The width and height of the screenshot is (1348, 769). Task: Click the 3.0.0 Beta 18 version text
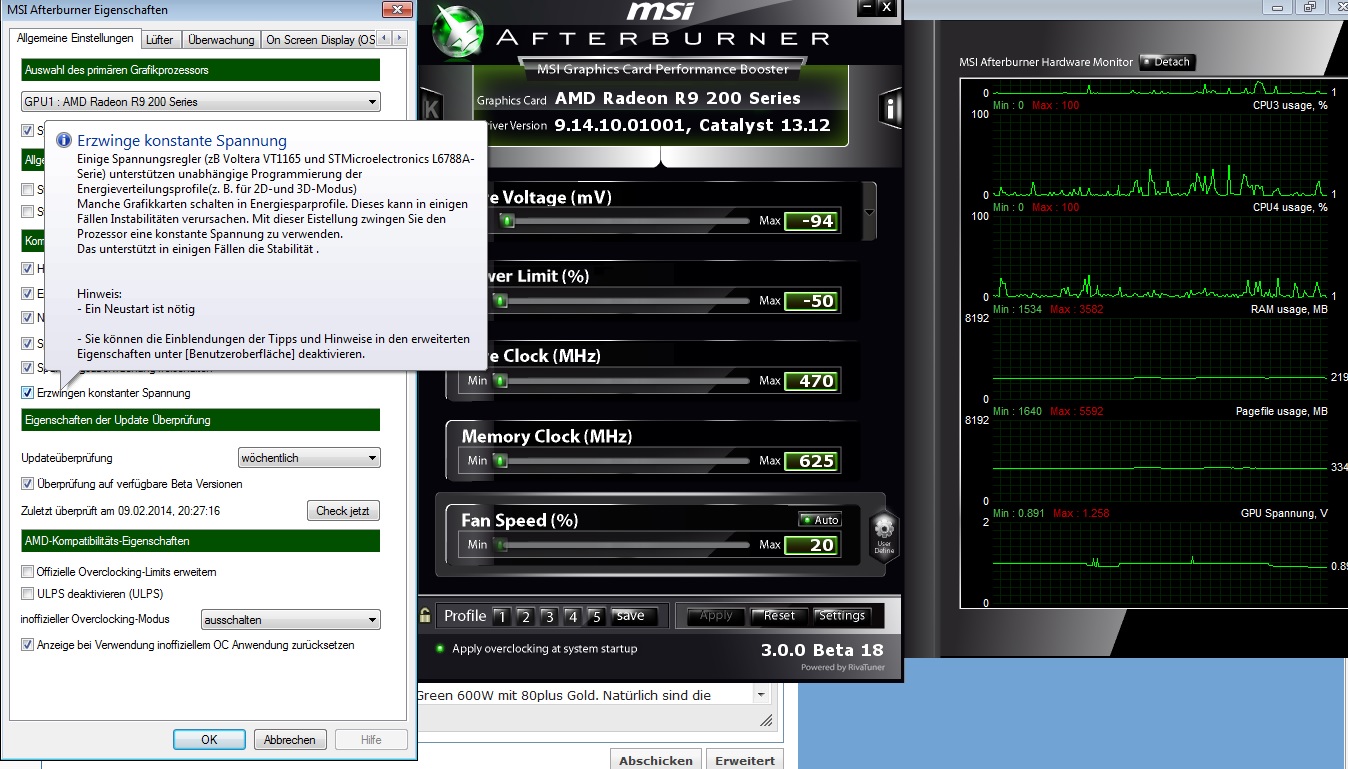[x=822, y=649]
